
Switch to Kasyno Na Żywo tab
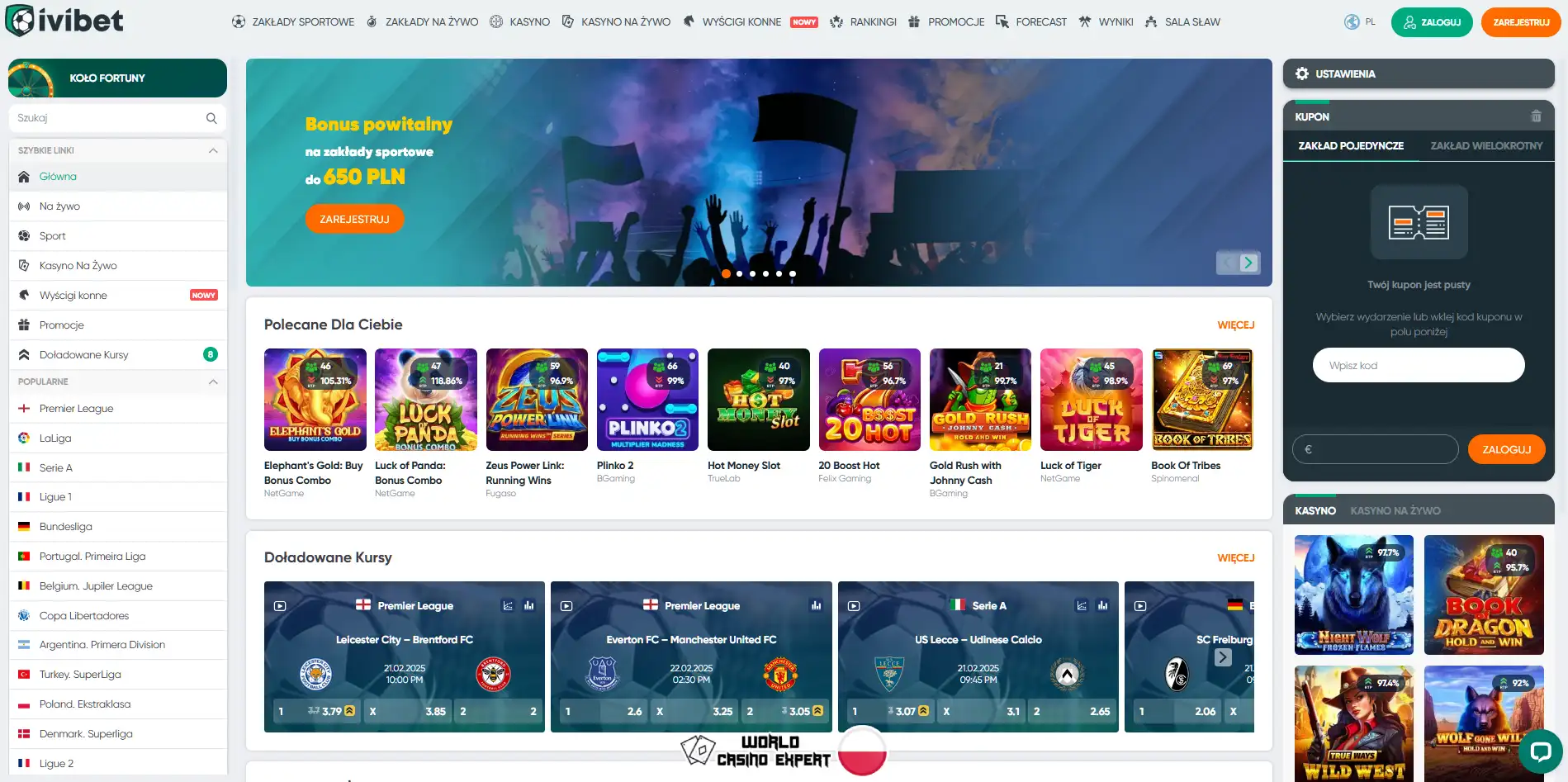click(1395, 510)
